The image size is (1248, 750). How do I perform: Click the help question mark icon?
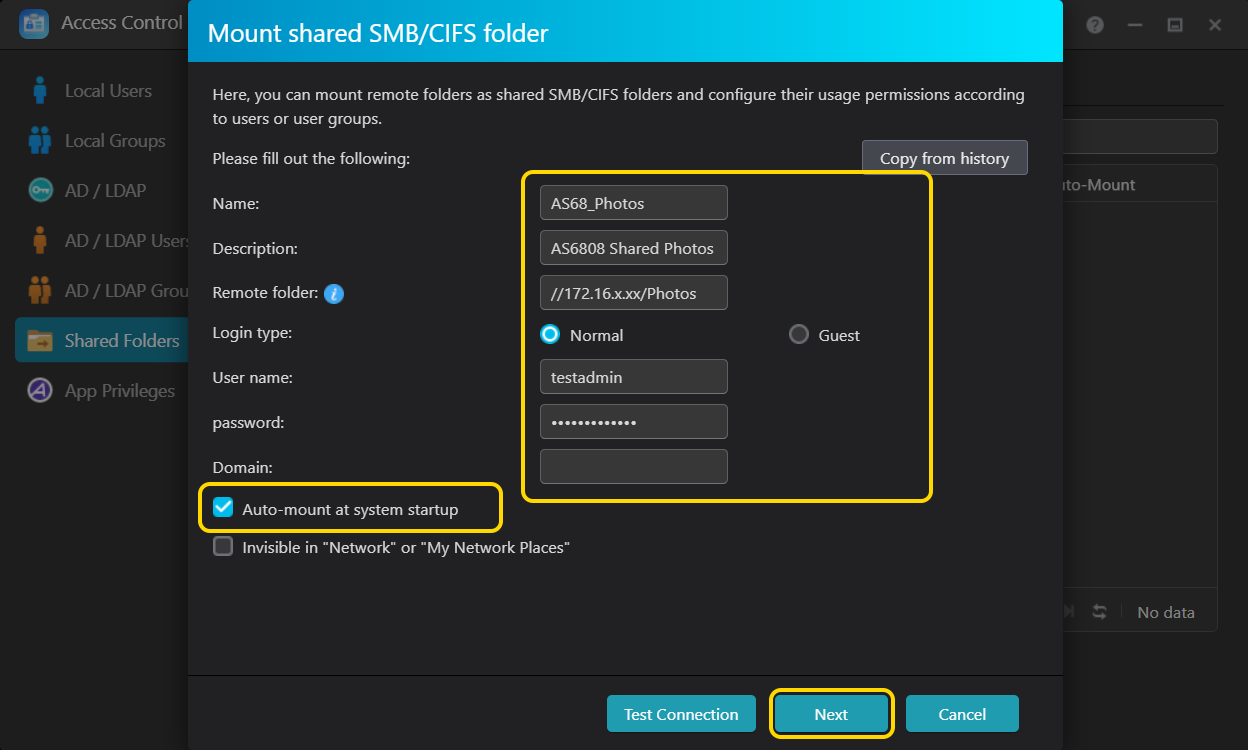coord(1095,25)
